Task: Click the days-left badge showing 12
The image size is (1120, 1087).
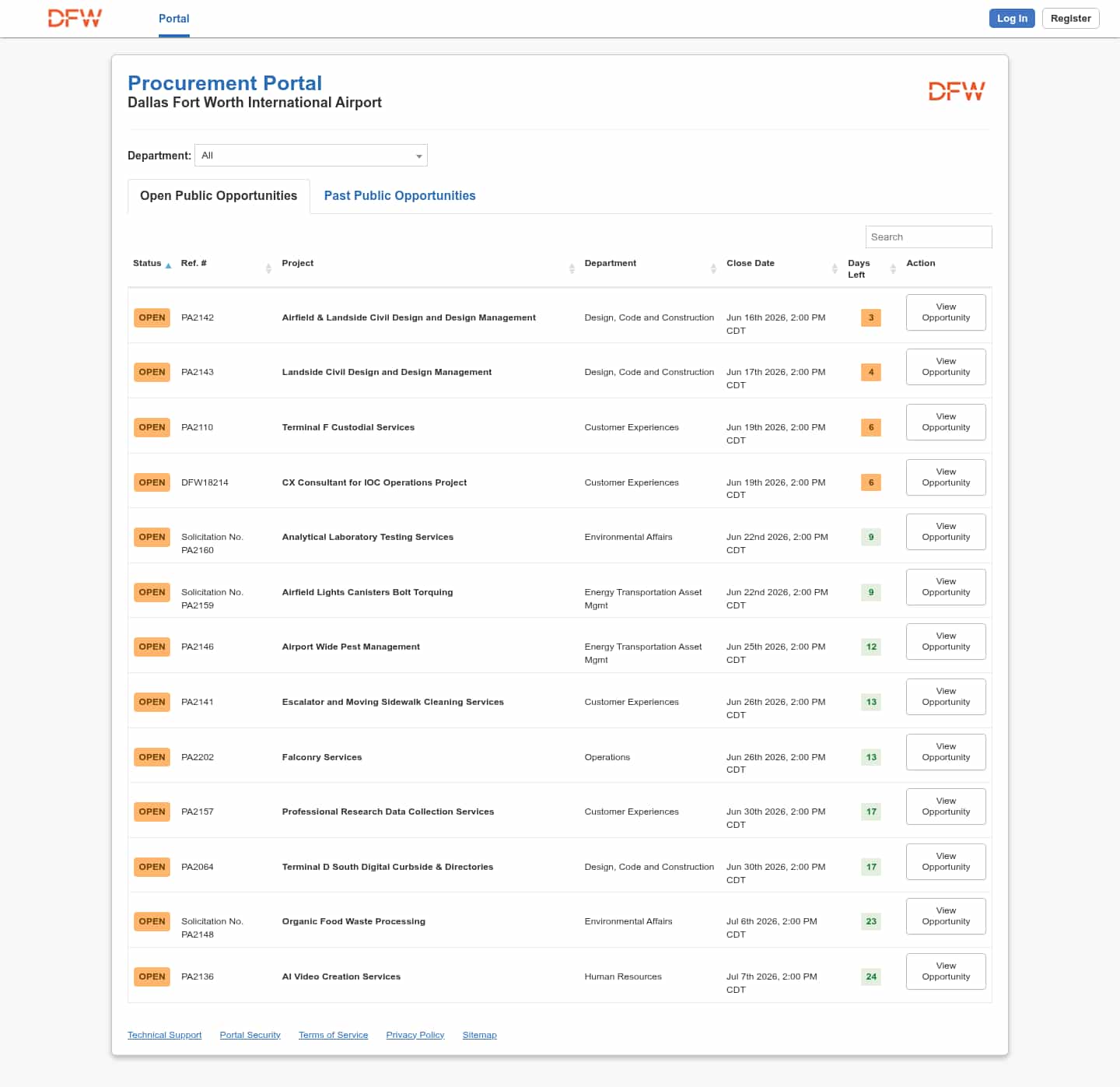Action: 871,647
